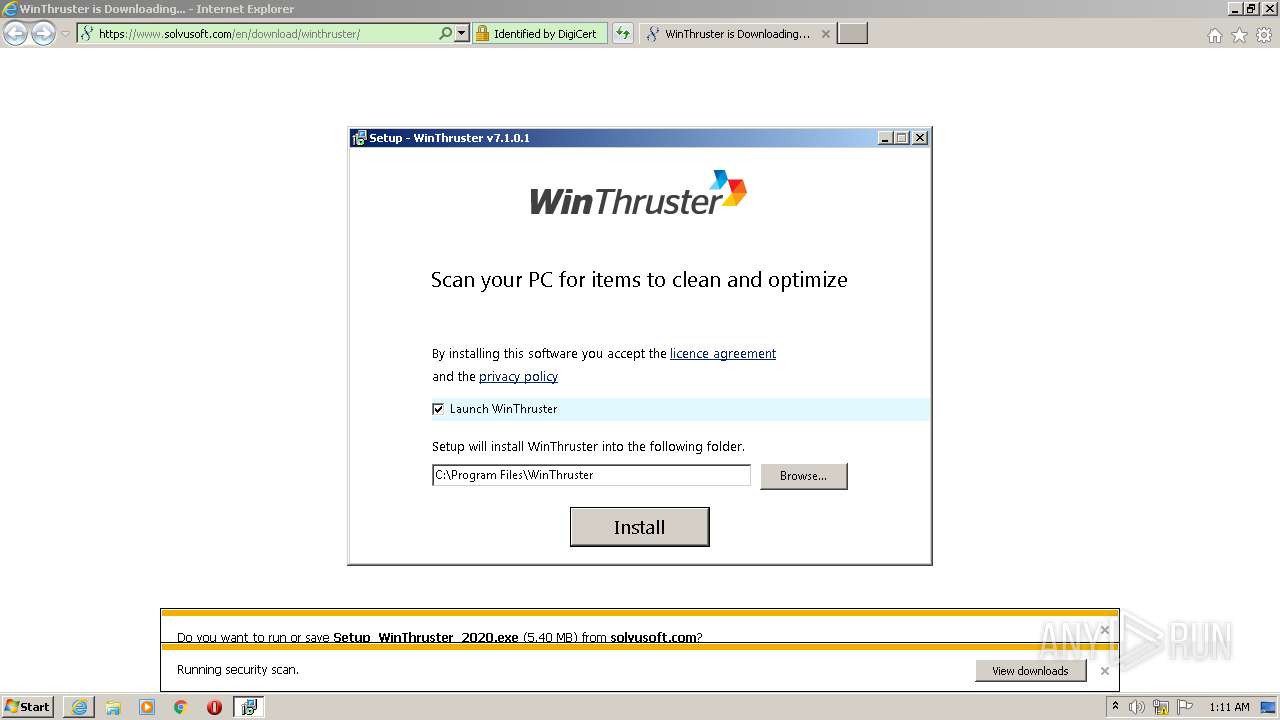Open Opera taskbar icon
Screen dimensions: 1280x720
point(214,707)
